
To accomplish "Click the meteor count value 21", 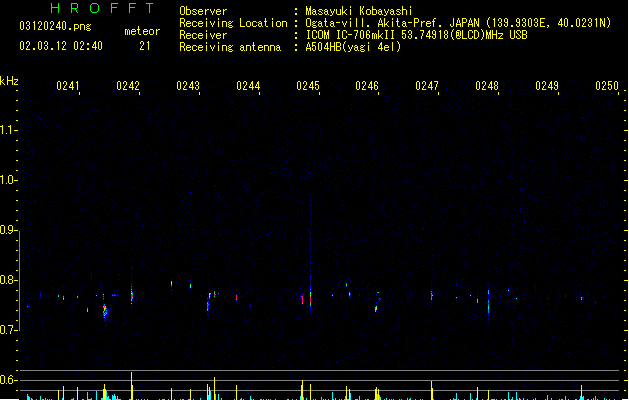I will pos(145,46).
